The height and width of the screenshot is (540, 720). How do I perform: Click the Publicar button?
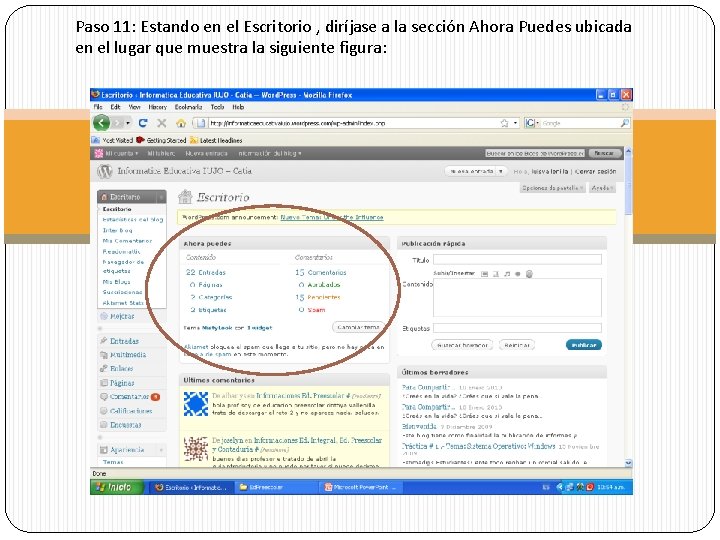[x=584, y=345]
